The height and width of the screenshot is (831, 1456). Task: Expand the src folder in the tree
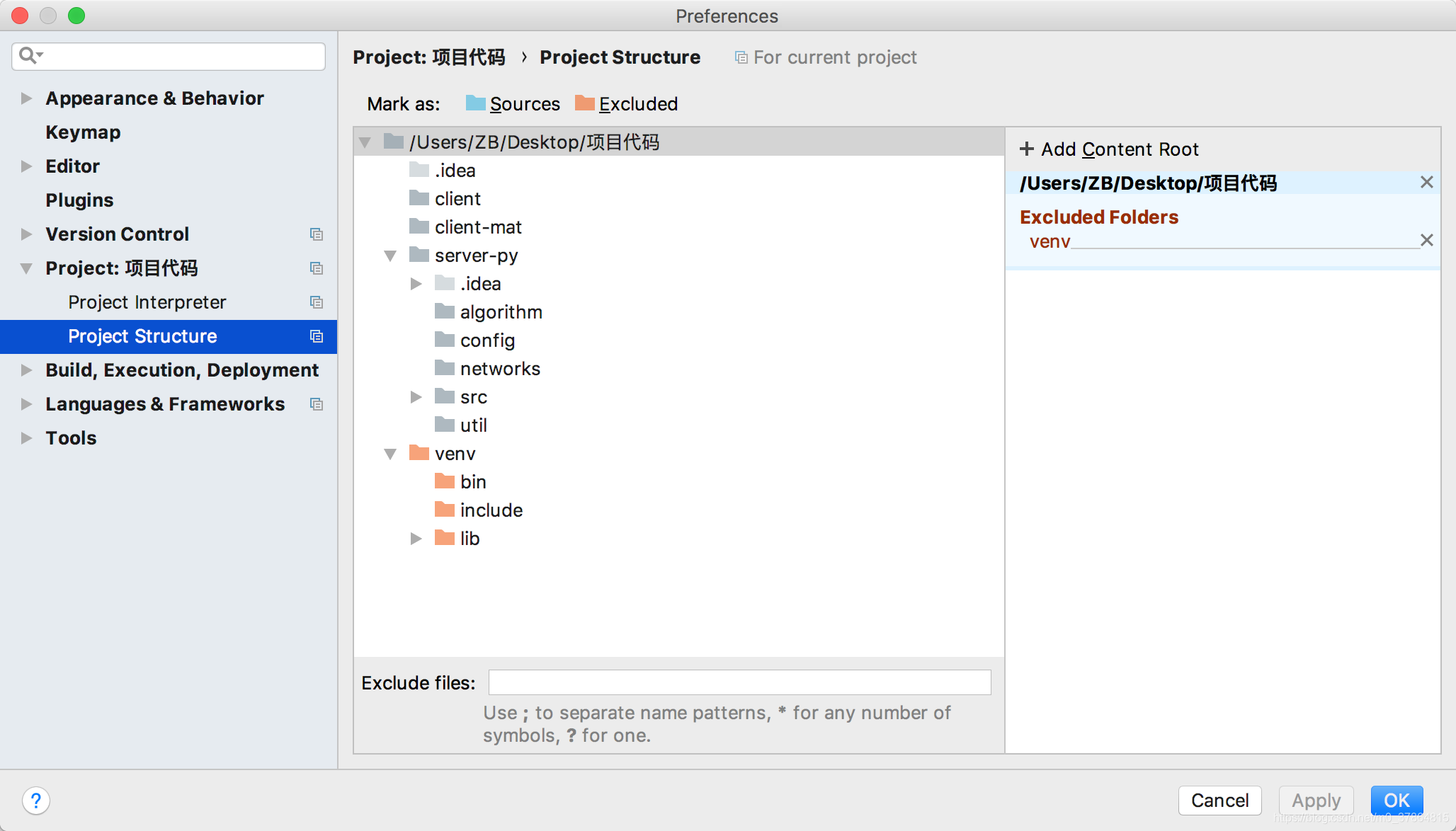point(416,397)
